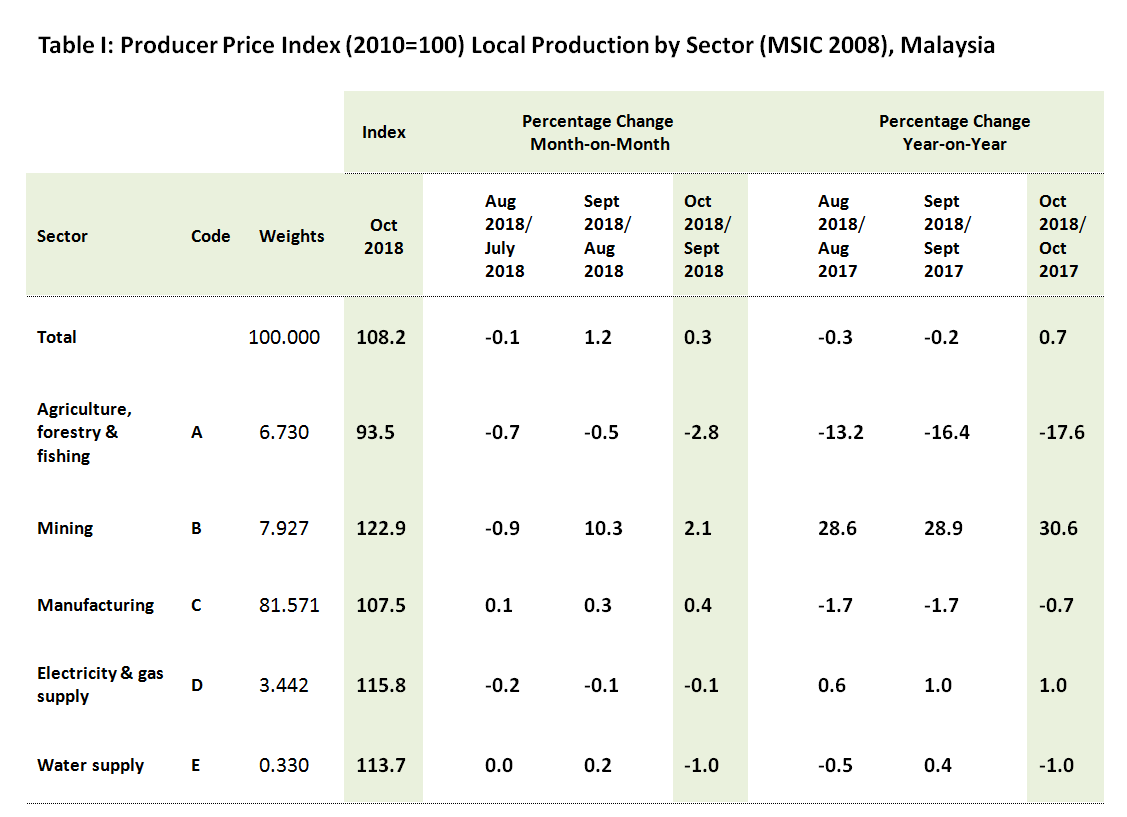Select the Manufacturing weight 81.571
The width and height of the screenshot is (1127, 817).
point(289,605)
